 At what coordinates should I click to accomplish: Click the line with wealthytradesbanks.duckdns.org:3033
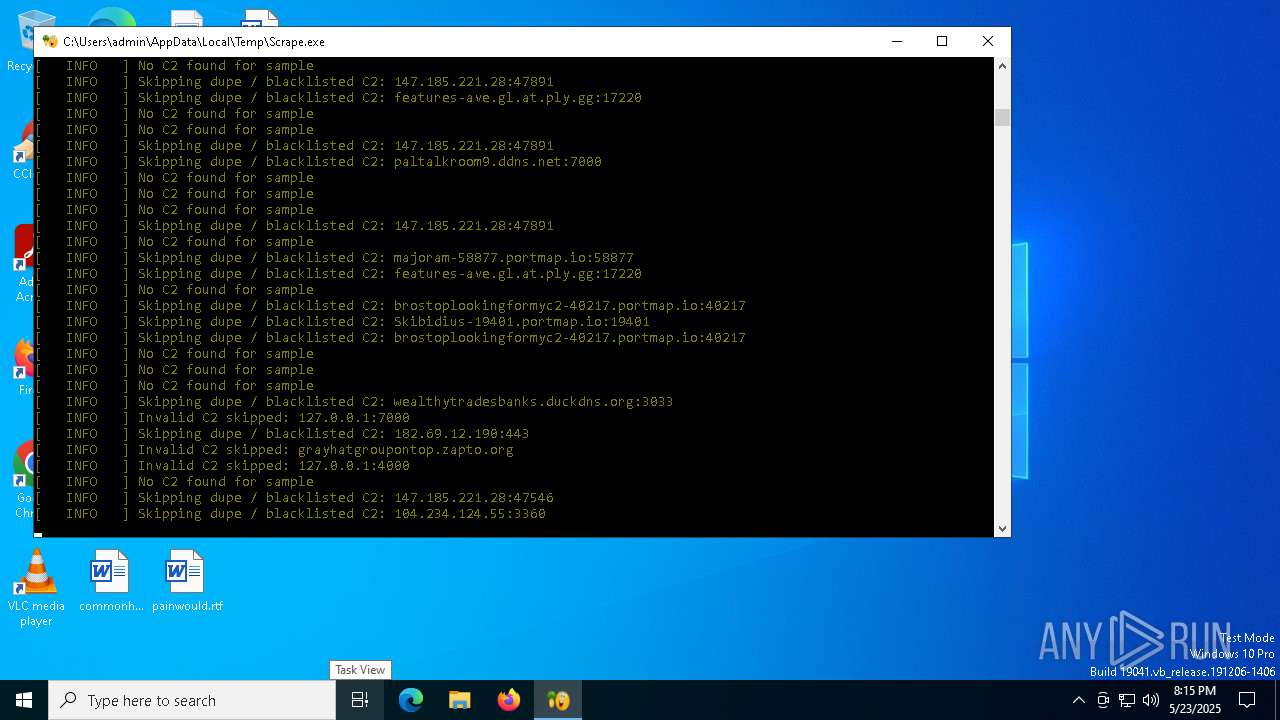tap(355, 402)
